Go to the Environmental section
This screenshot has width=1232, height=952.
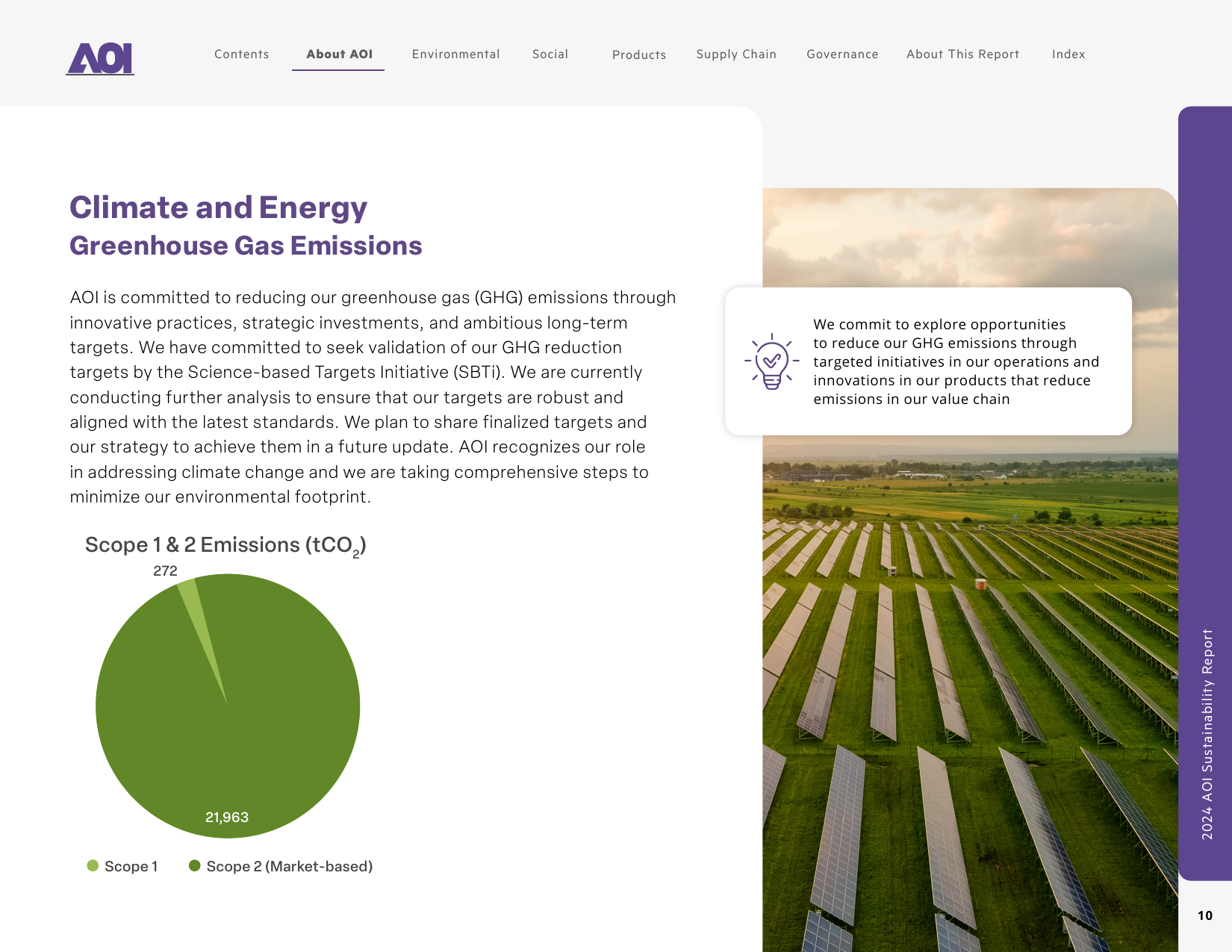[455, 55]
